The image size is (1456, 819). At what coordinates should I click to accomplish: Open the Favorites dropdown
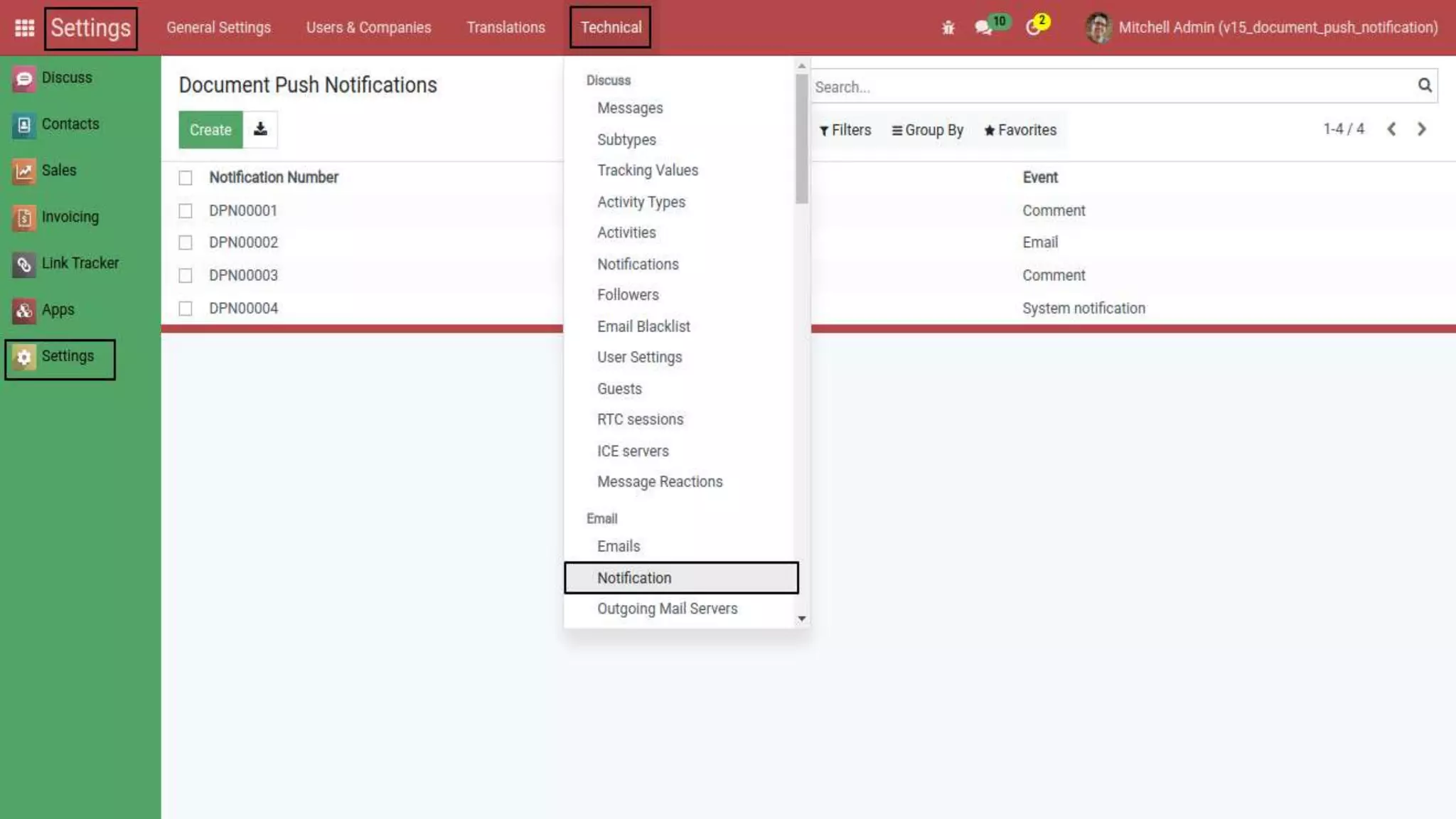(x=1020, y=130)
